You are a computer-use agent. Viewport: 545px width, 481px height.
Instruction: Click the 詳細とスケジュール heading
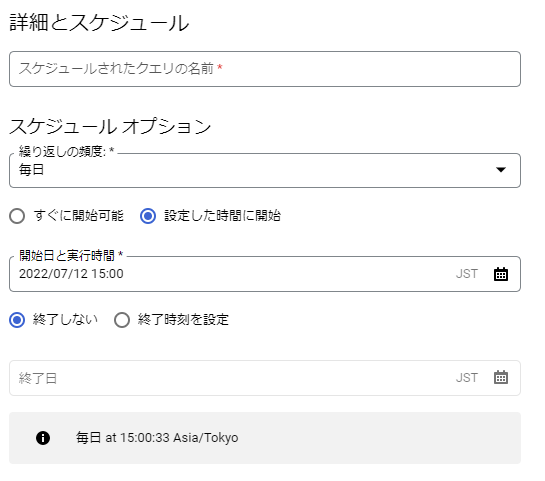(x=99, y=23)
